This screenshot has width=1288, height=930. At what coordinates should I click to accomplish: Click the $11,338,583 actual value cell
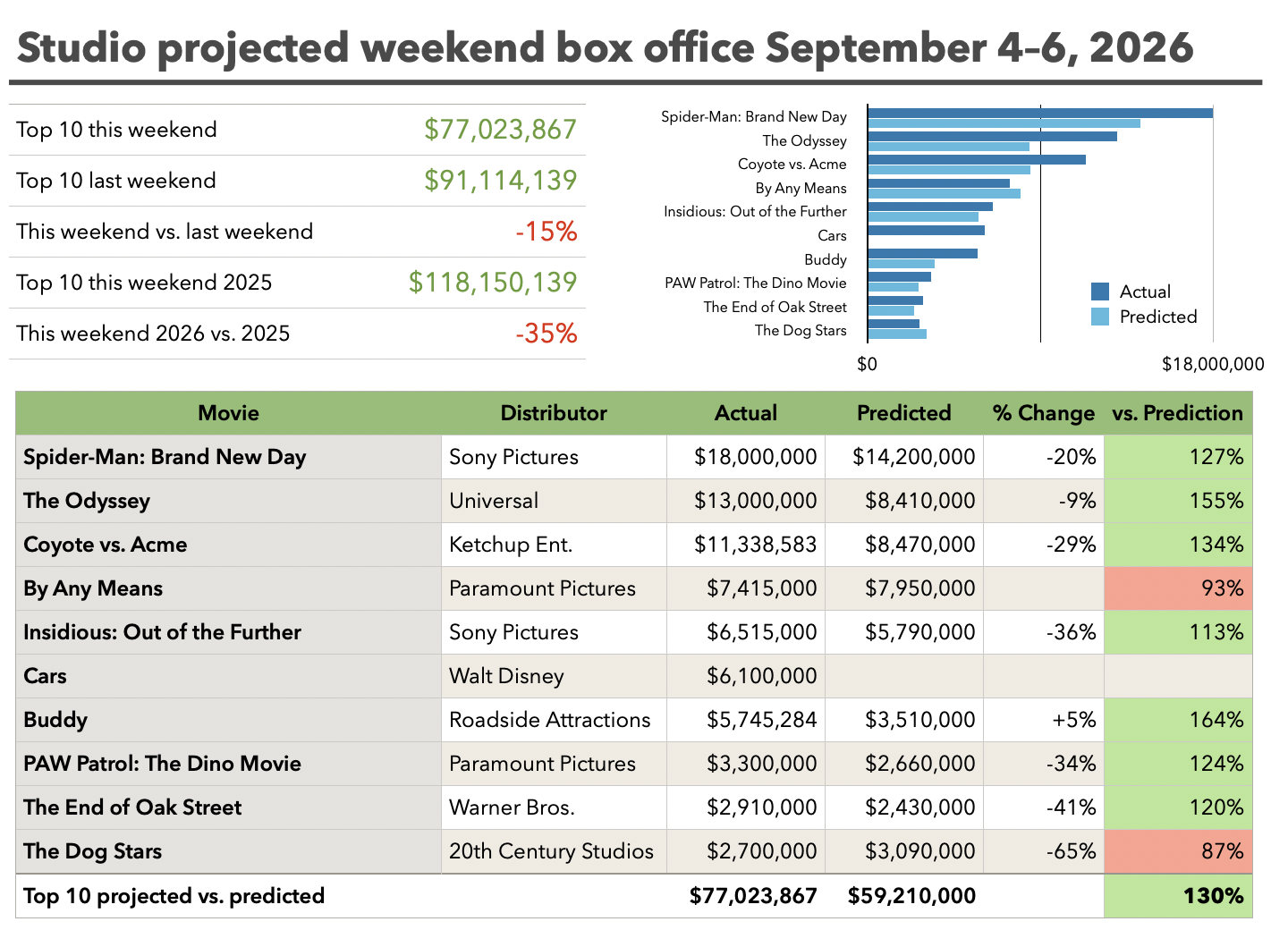point(746,545)
